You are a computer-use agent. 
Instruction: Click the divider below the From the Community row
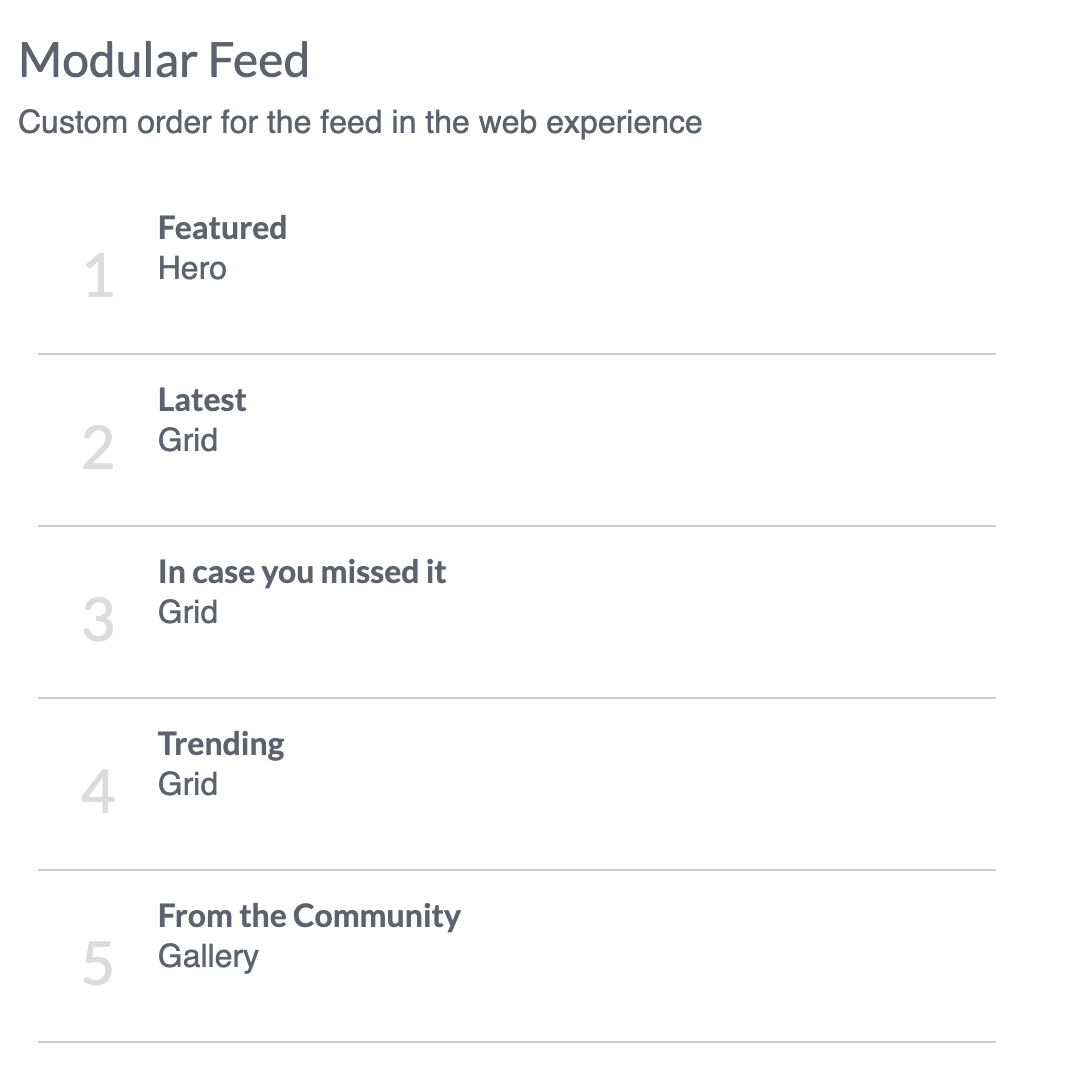517,1042
